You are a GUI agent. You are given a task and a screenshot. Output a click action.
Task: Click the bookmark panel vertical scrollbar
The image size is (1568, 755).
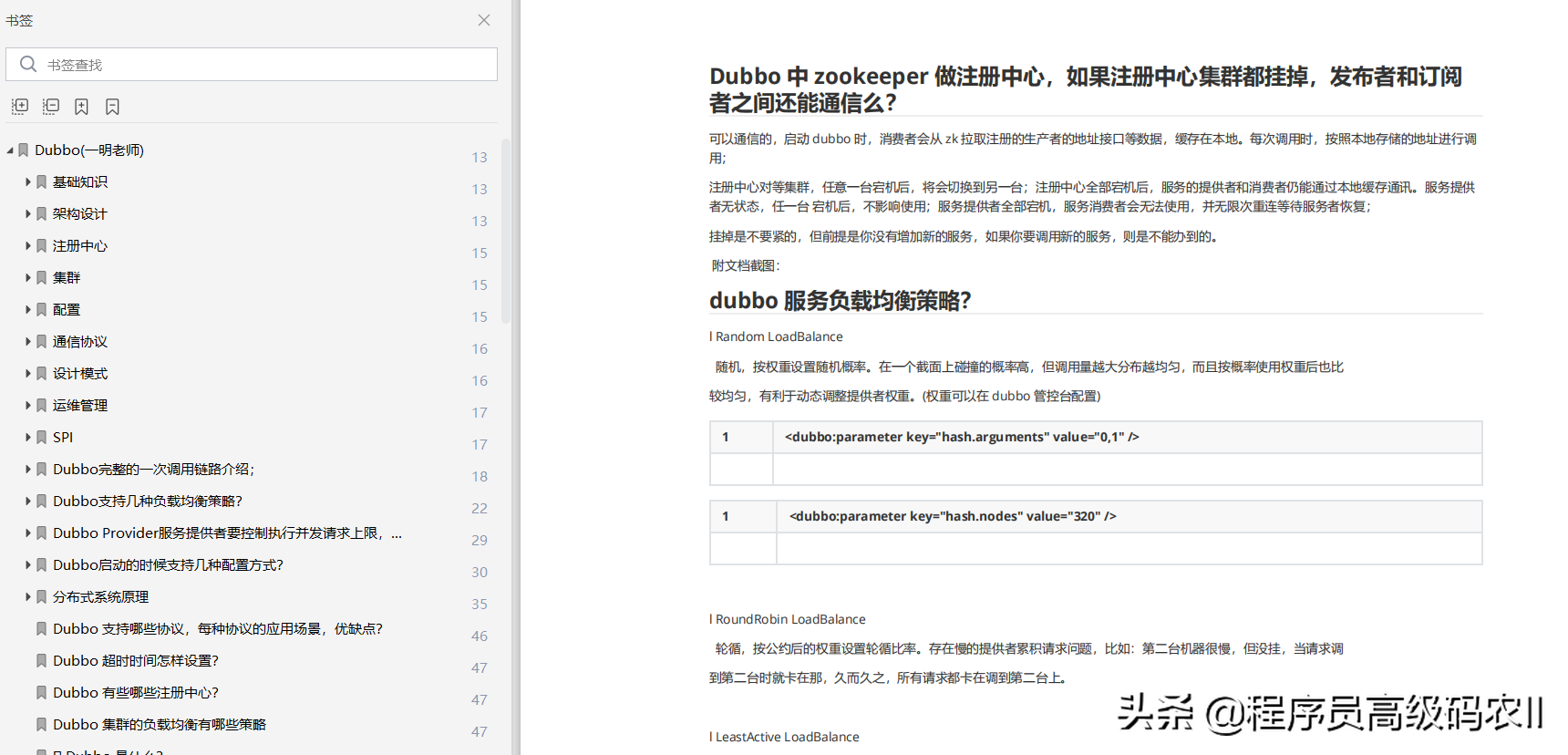(506, 231)
